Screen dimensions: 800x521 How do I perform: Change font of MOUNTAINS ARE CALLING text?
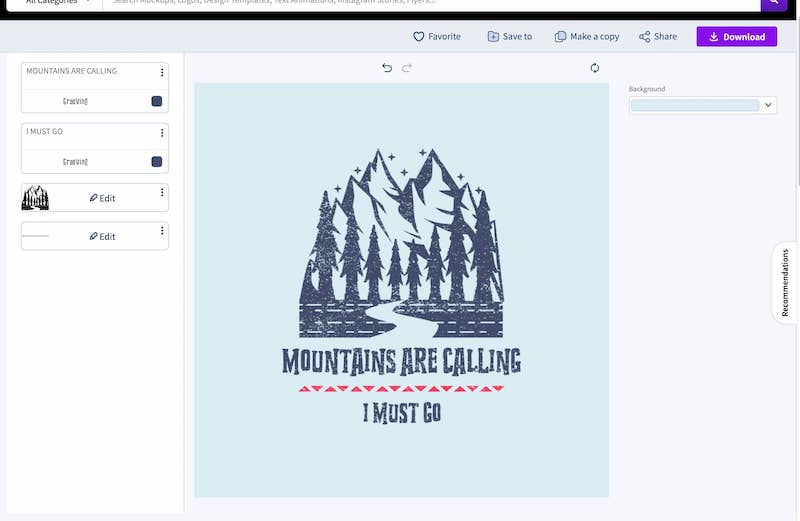(x=76, y=101)
